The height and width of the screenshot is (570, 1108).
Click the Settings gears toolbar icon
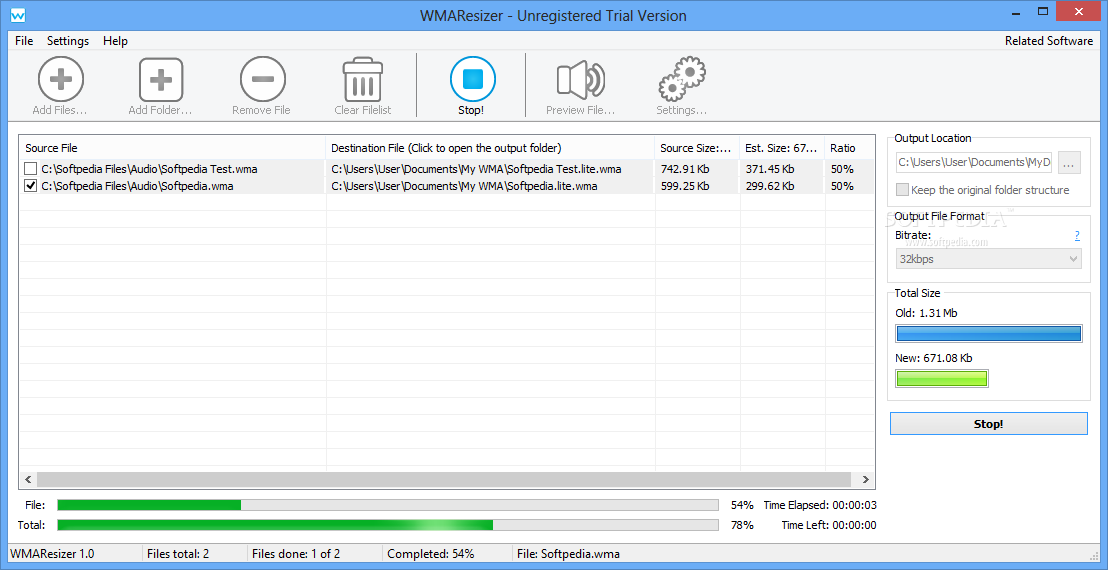pyautogui.click(x=682, y=79)
